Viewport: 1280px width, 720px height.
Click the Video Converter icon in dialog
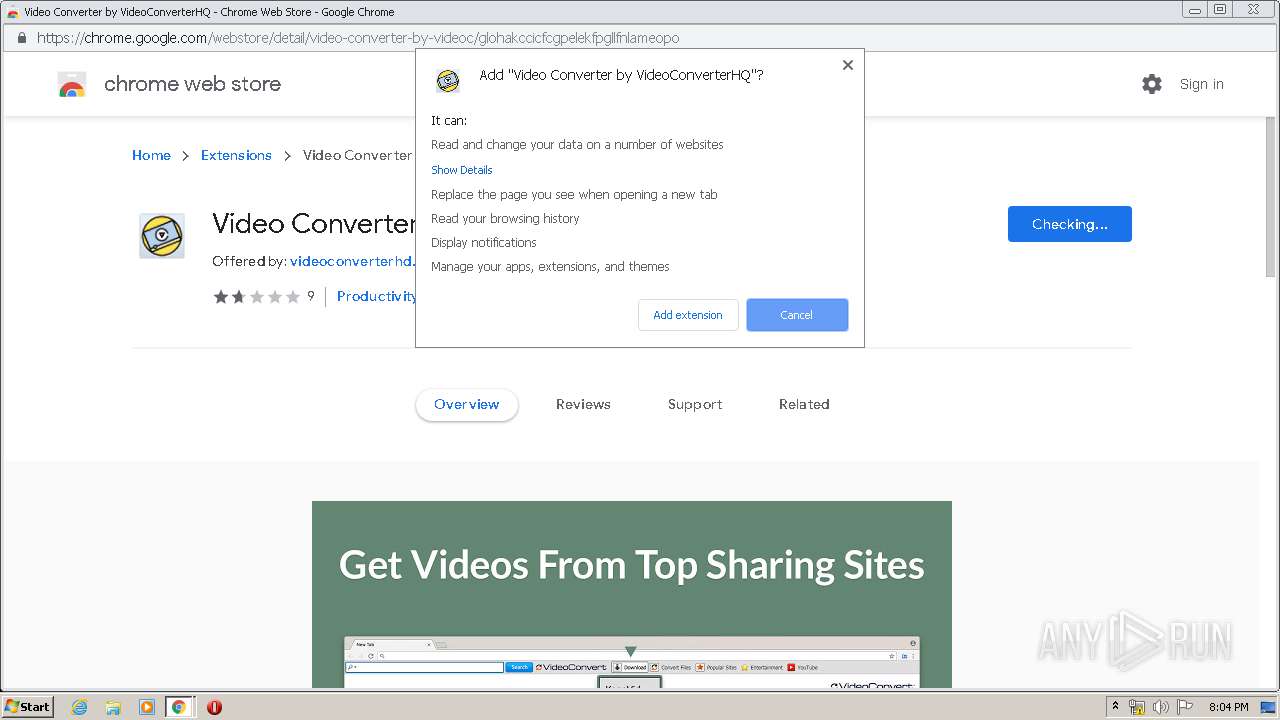[x=448, y=81]
